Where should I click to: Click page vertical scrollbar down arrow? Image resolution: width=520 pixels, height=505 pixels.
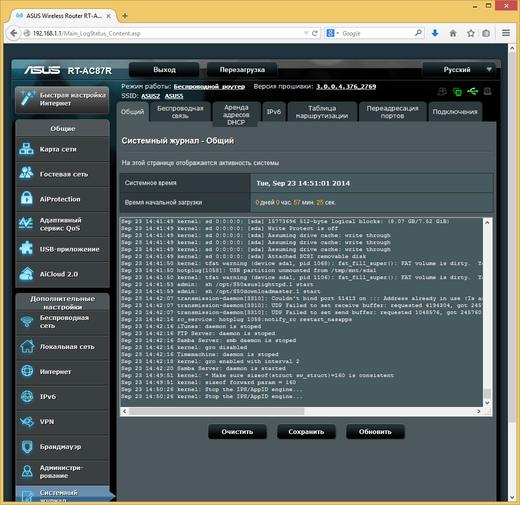513,498
